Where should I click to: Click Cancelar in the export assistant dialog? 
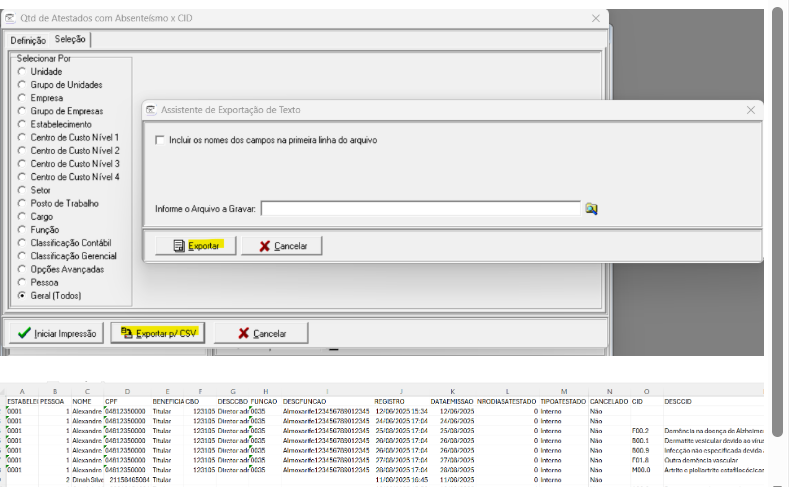point(282,246)
